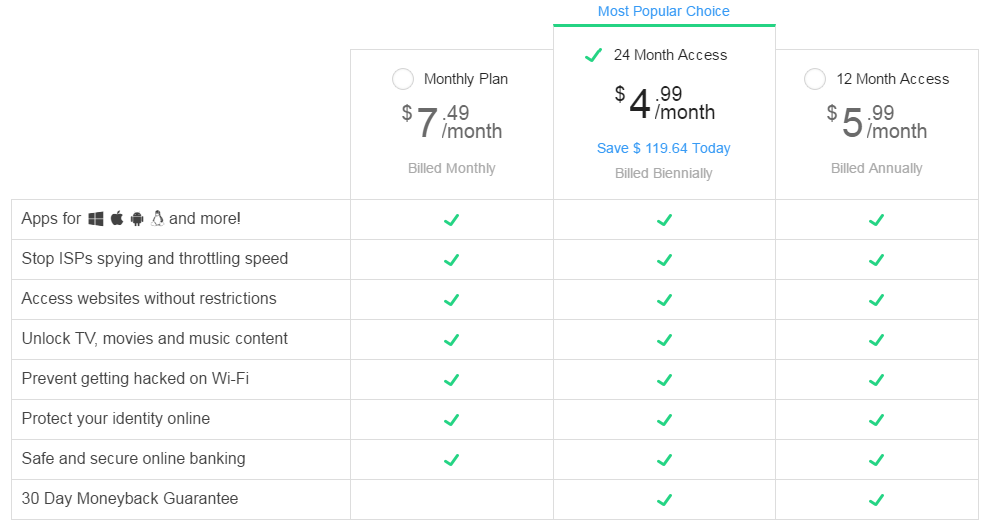Click the $4.99/month price
The image size is (988, 532).
click(x=665, y=103)
